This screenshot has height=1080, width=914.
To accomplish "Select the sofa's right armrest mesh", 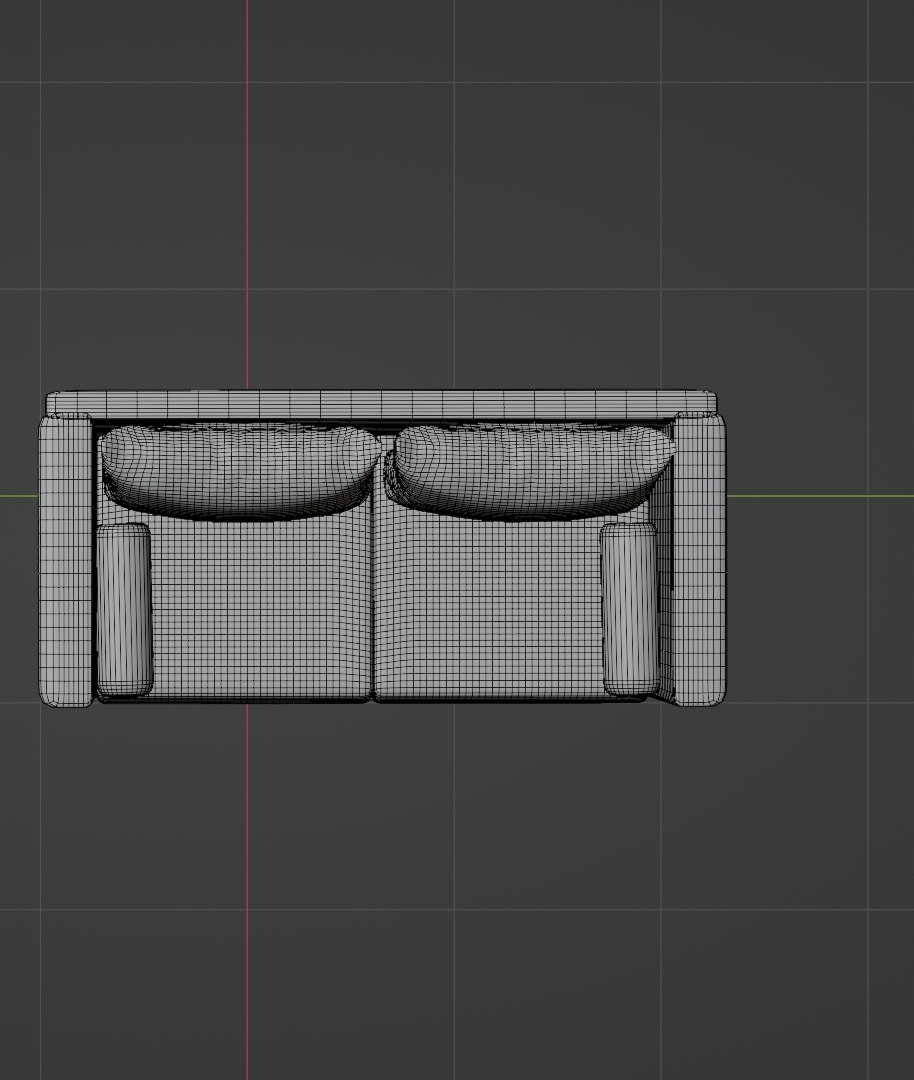I will (x=699, y=559).
